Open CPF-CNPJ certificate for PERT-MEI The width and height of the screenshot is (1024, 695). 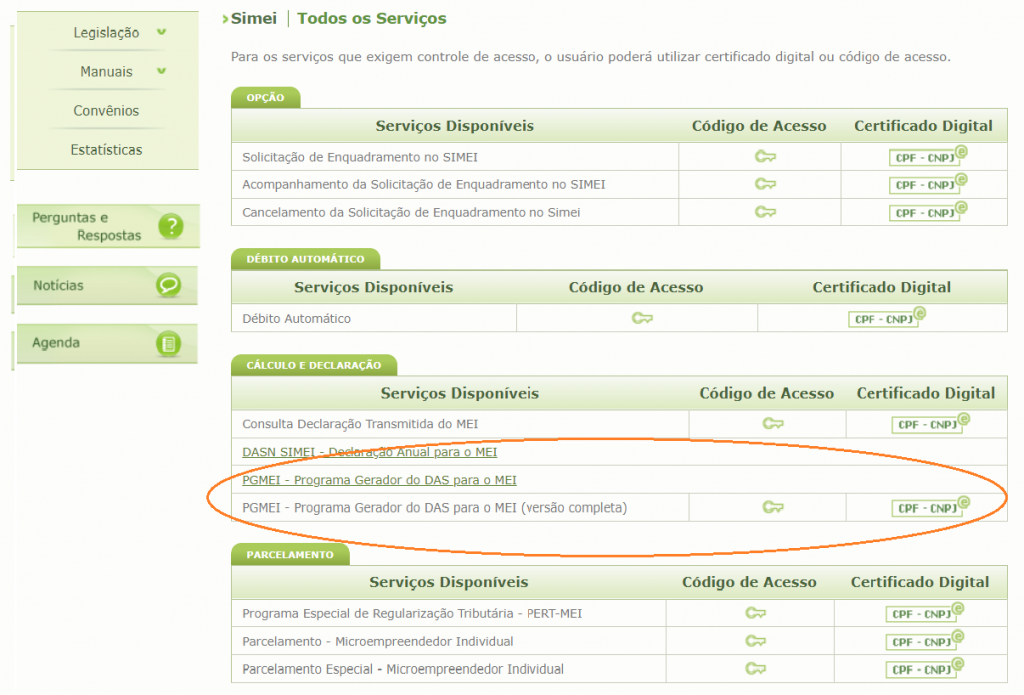924,613
